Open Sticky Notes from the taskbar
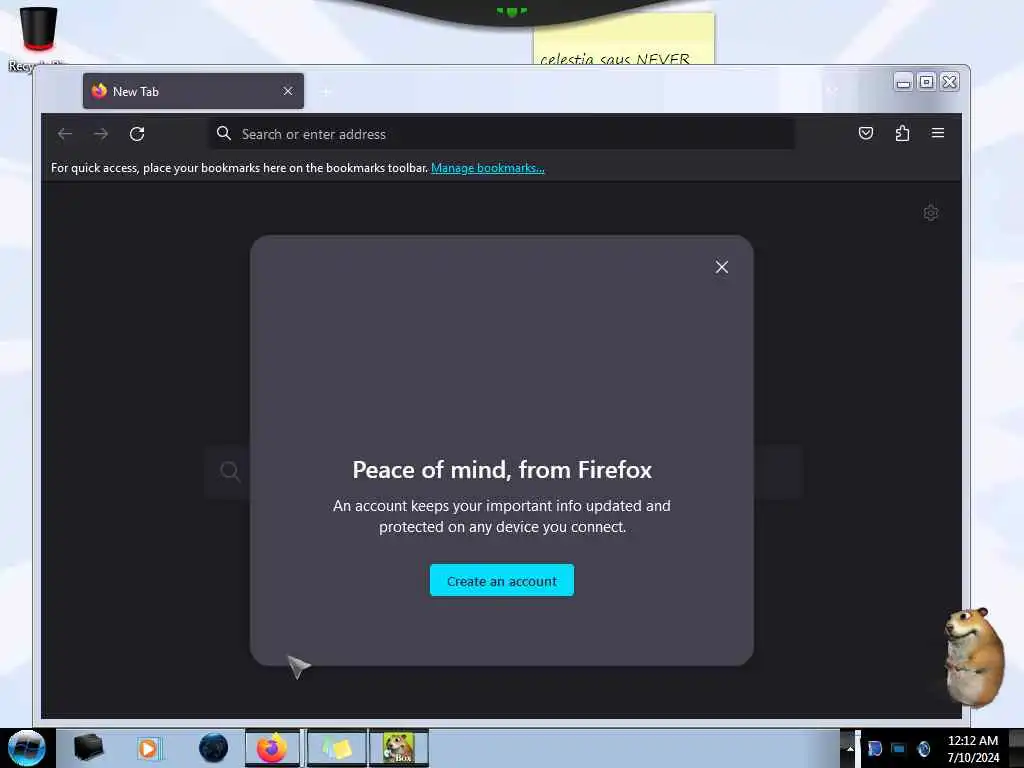Viewport: 1024px width, 768px height. click(x=337, y=748)
